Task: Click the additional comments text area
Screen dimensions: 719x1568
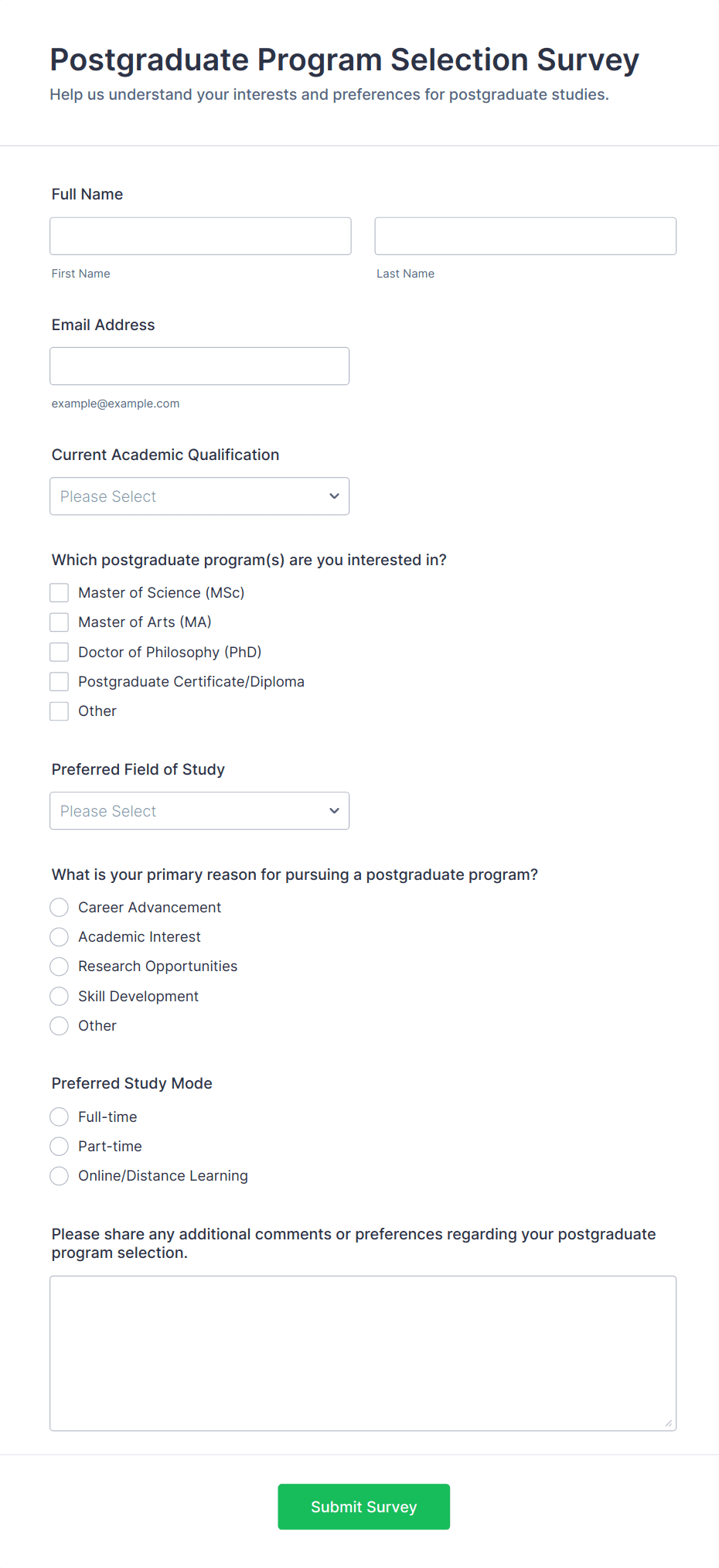Action: (x=363, y=1353)
